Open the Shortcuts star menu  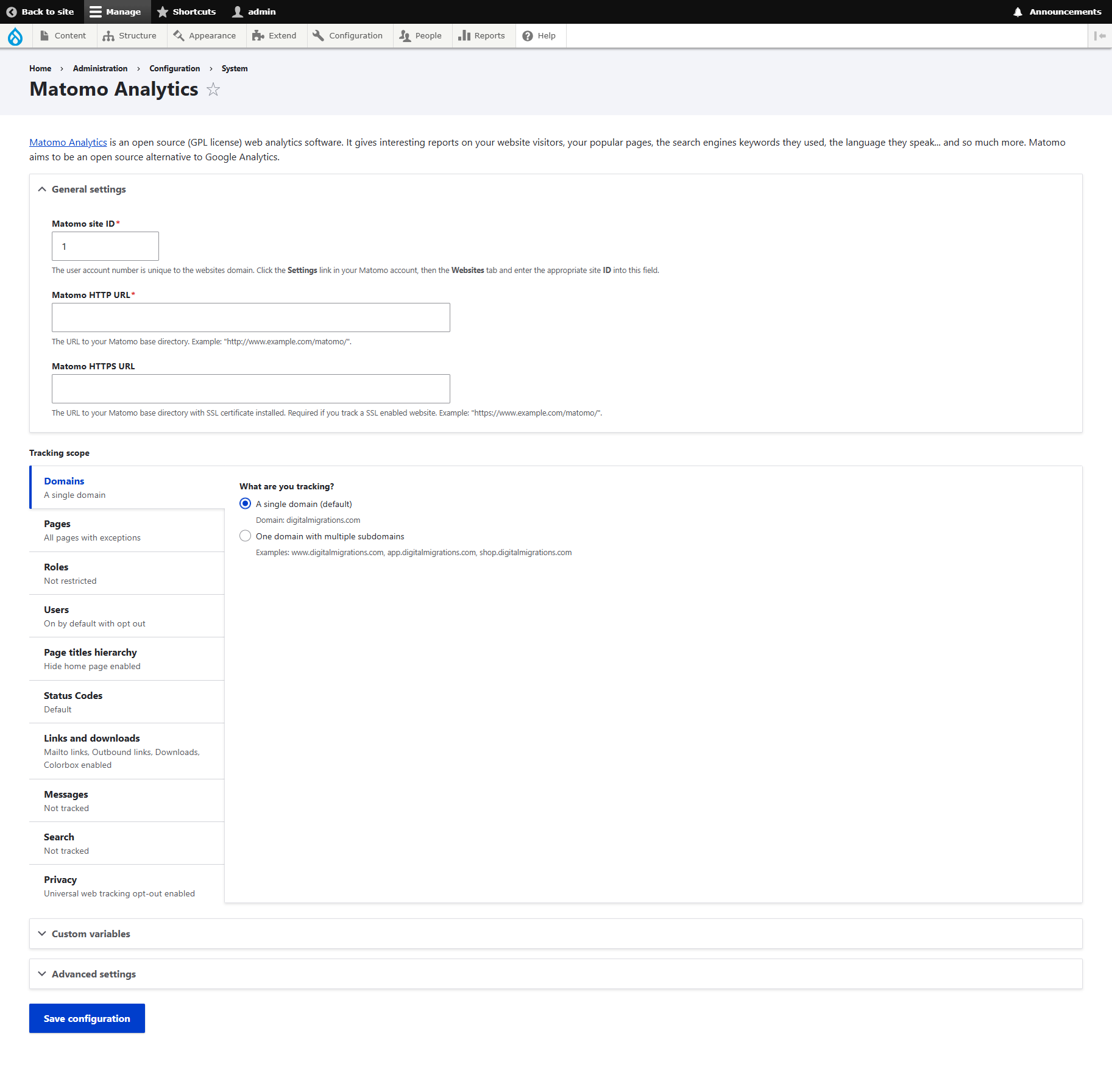click(186, 12)
